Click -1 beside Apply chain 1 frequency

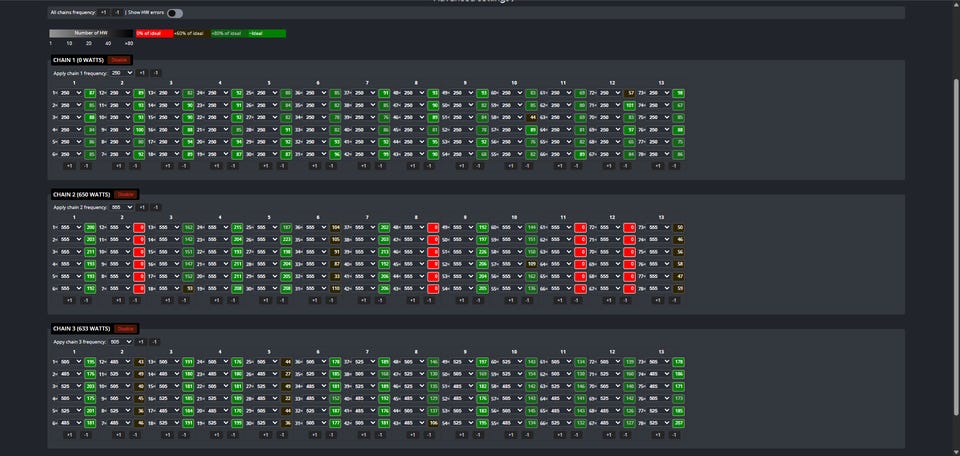[x=156, y=73]
